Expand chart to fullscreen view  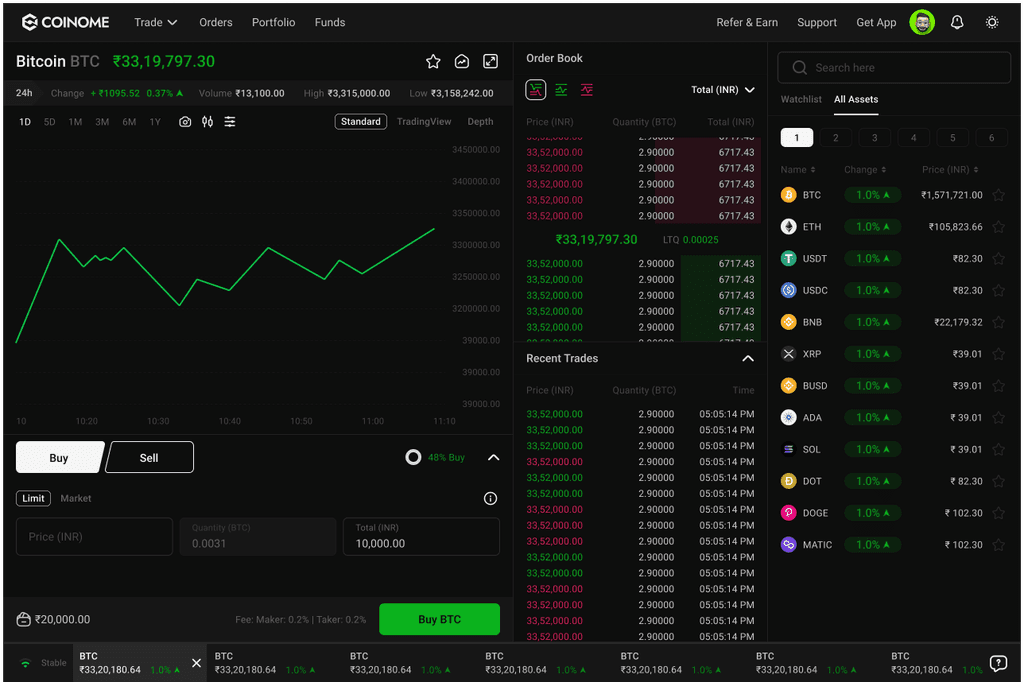(490, 61)
